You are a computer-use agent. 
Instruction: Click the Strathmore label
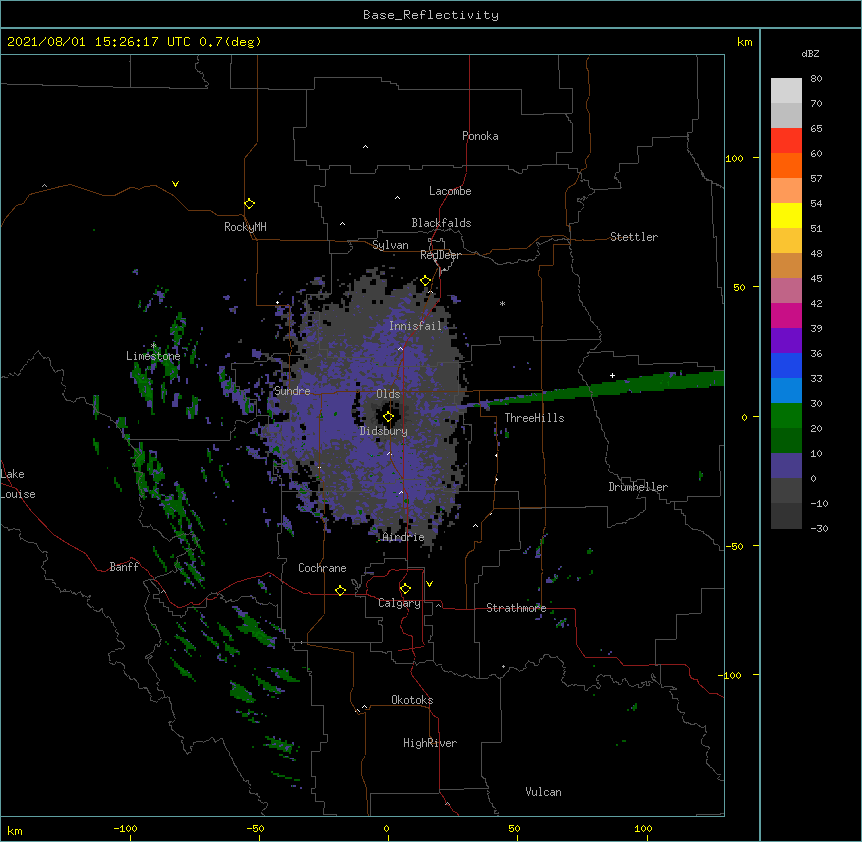tap(516, 608)
